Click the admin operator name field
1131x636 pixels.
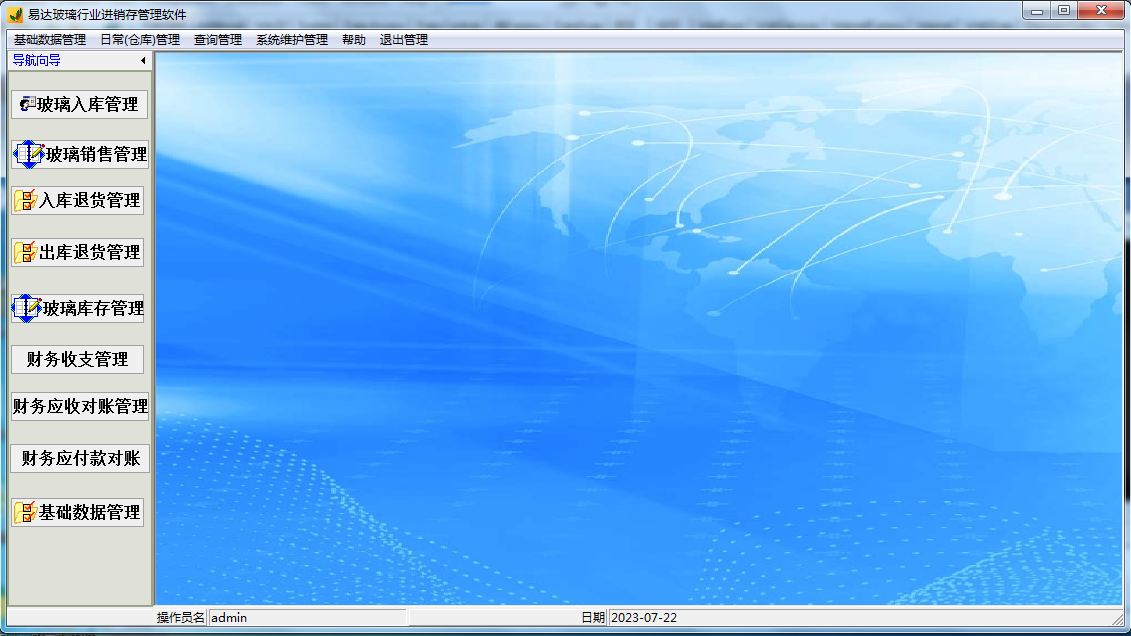coord(300,617)
